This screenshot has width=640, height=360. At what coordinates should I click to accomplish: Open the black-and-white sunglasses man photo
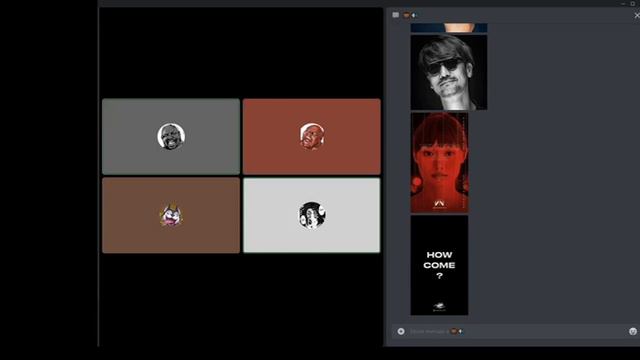(449, 72)
